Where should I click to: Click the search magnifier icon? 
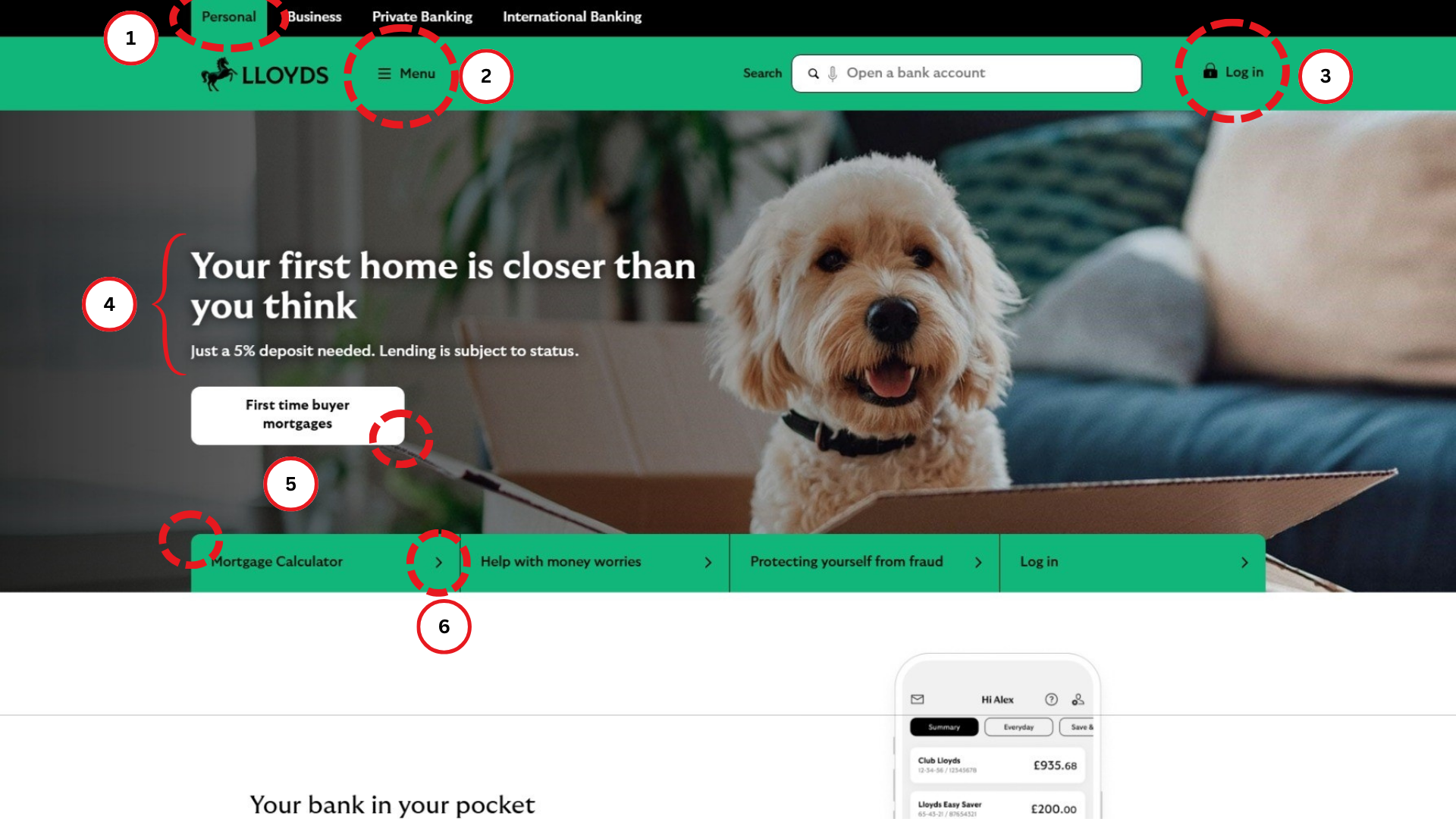tap(813, 74)
